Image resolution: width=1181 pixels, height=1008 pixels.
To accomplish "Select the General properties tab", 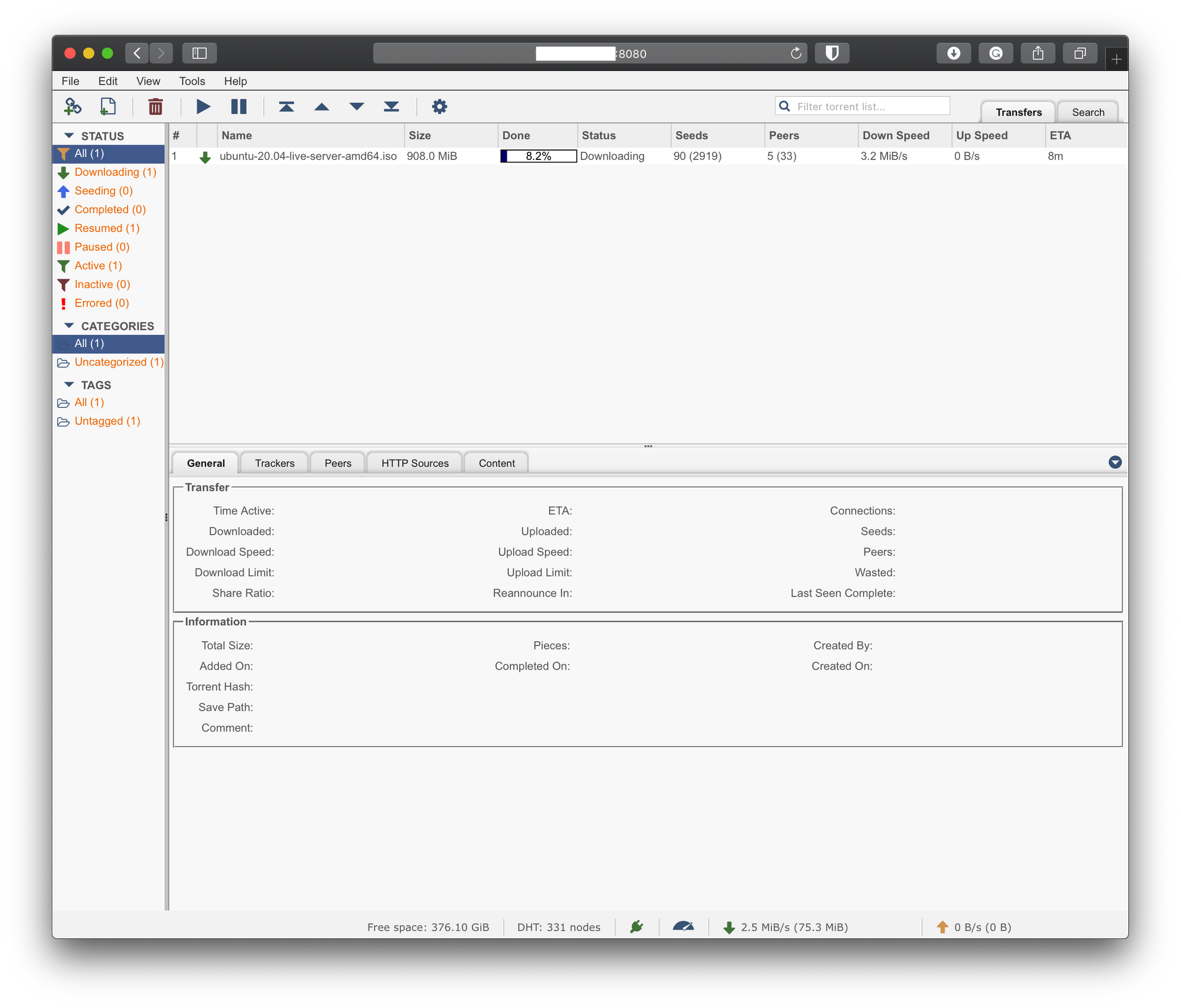I will pos(205,463).
